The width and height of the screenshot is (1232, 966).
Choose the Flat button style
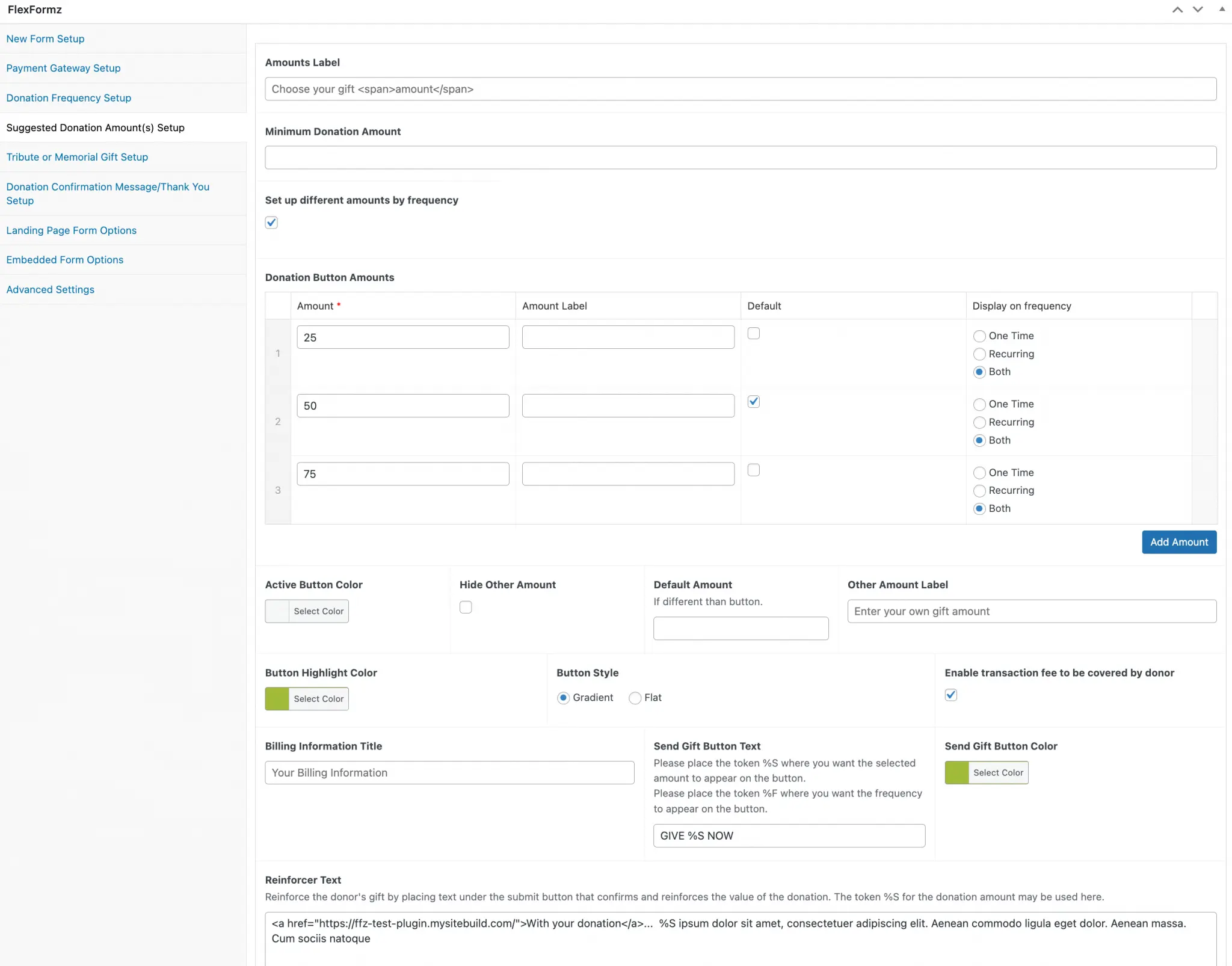[635, 698]
